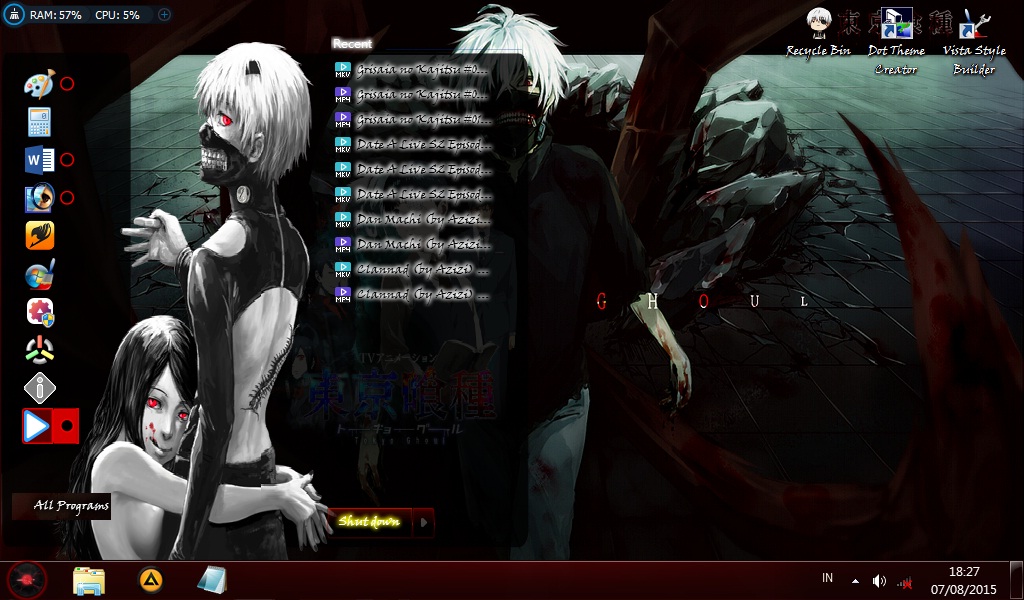This screenshot has width=1024, height=600.
Task: Launch the blue play-button media player
Action: pos(37,426)
